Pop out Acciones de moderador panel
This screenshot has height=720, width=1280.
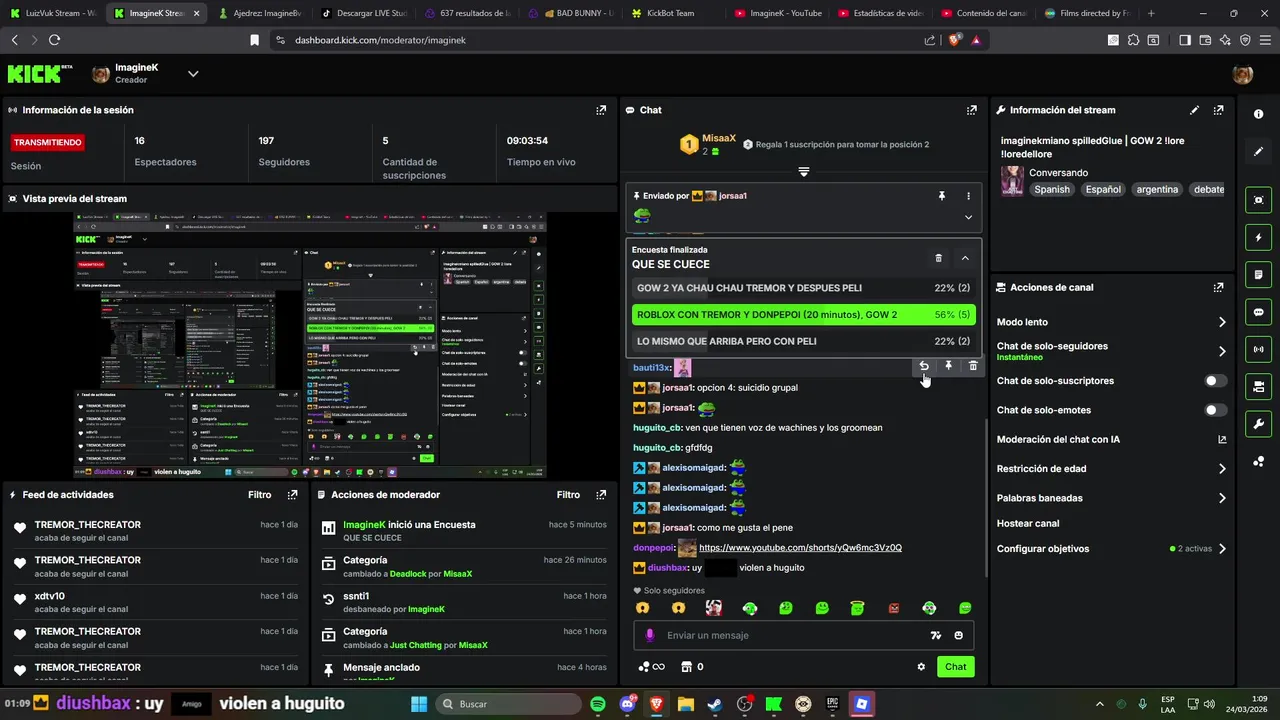tap(601, 494)
